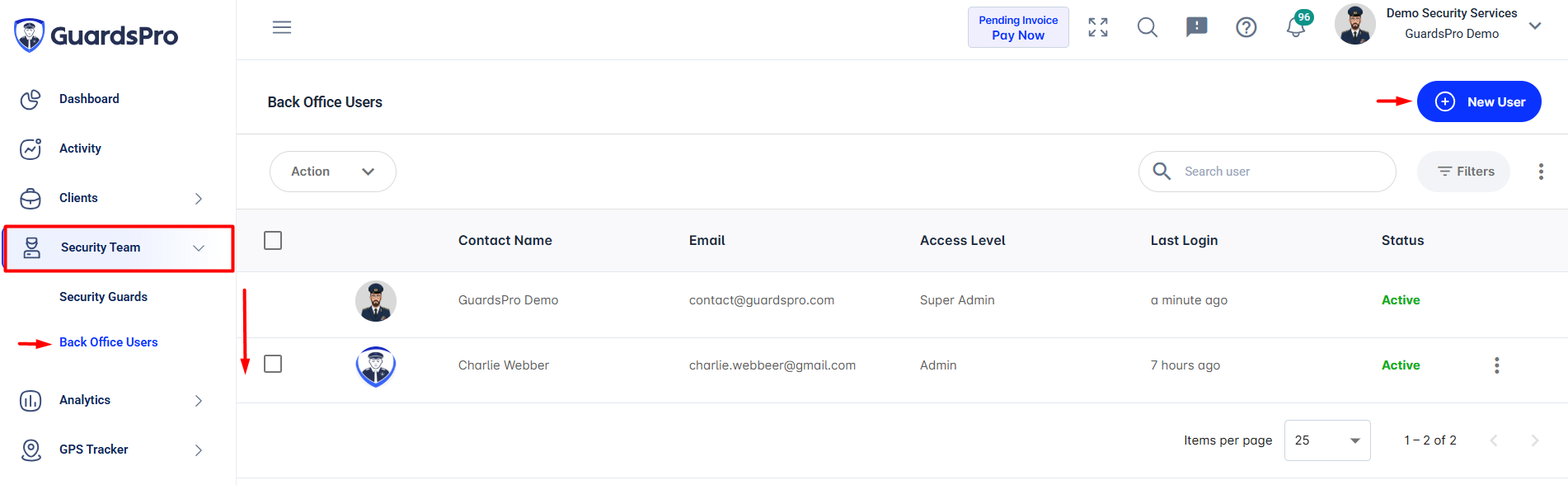Expand the Clients submenu chevron

[x=199, y=199]
